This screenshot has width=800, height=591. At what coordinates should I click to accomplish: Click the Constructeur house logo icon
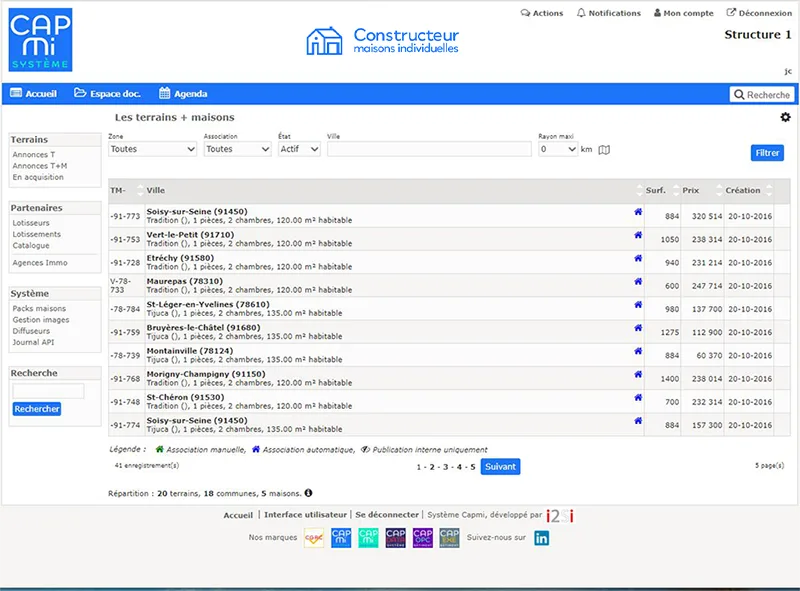pos(324,41)
